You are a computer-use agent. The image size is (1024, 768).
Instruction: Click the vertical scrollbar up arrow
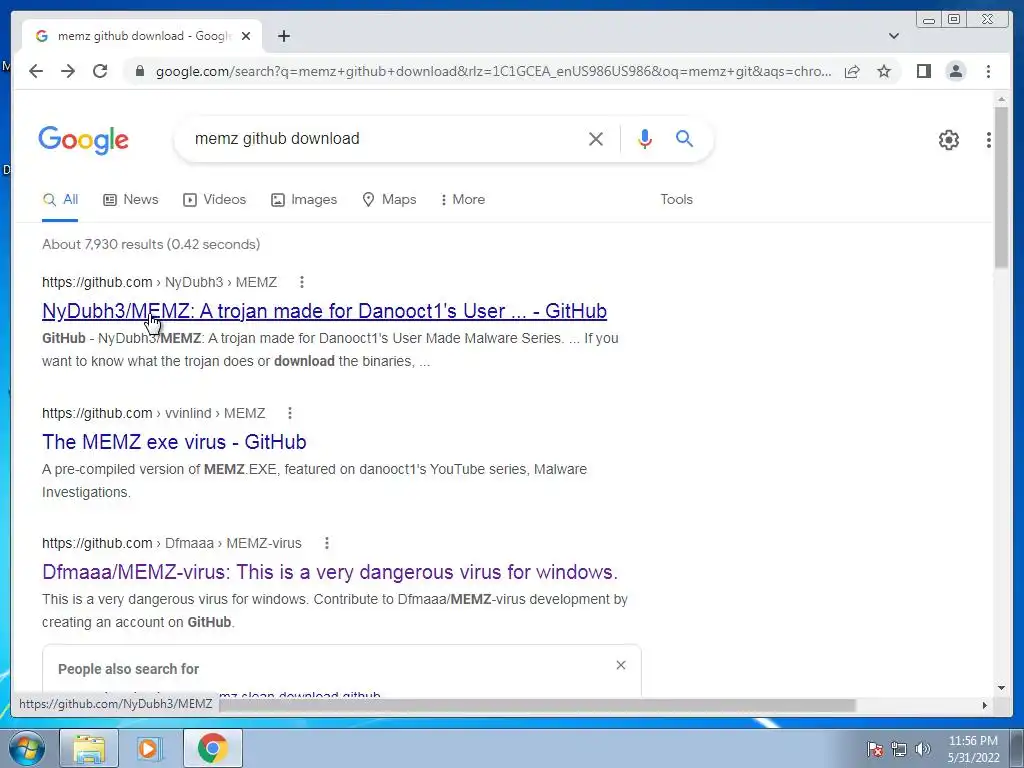[1001, 99]
